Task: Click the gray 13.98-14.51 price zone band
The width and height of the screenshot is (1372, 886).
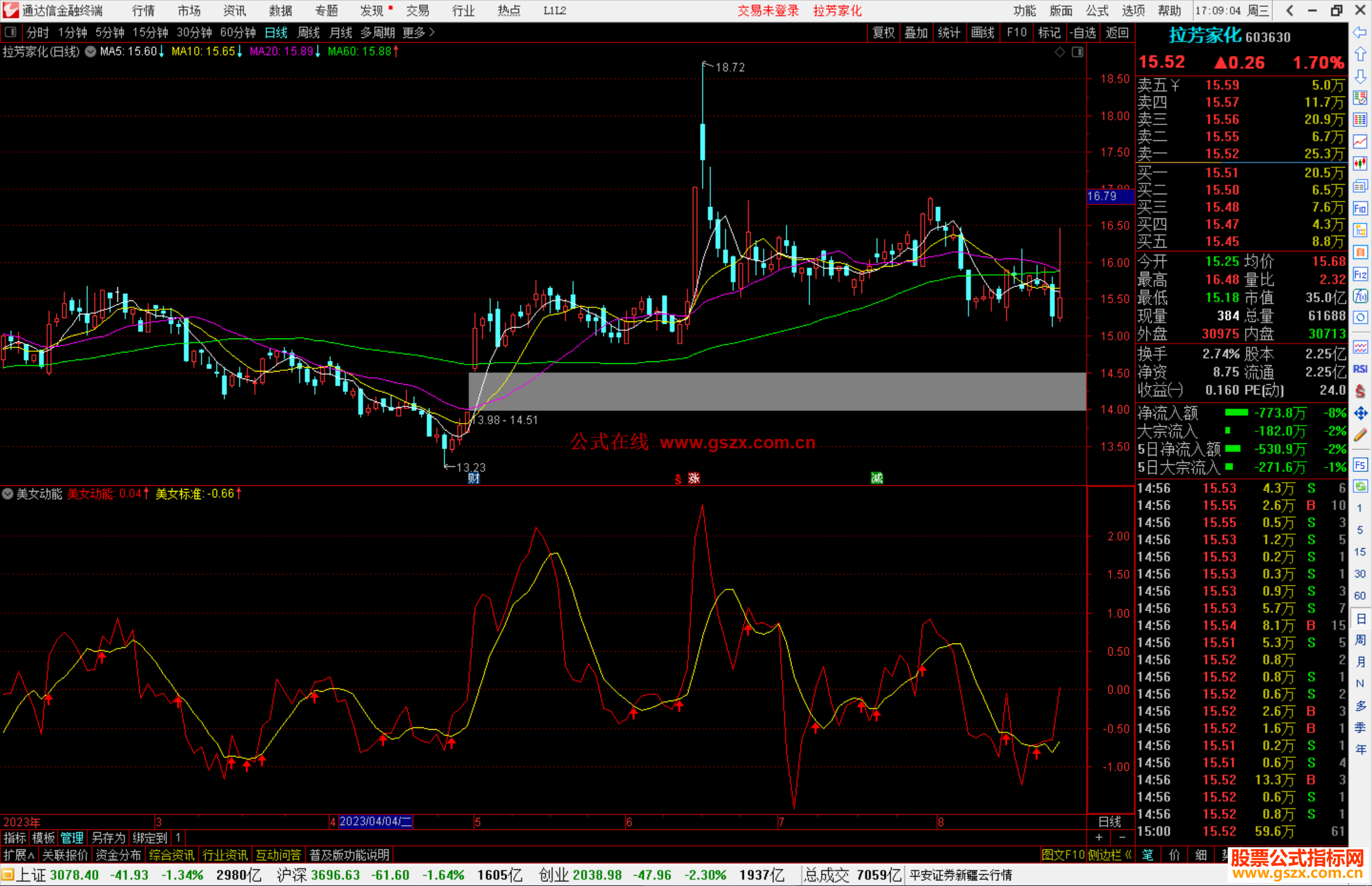Action: [x=777, y=391]
